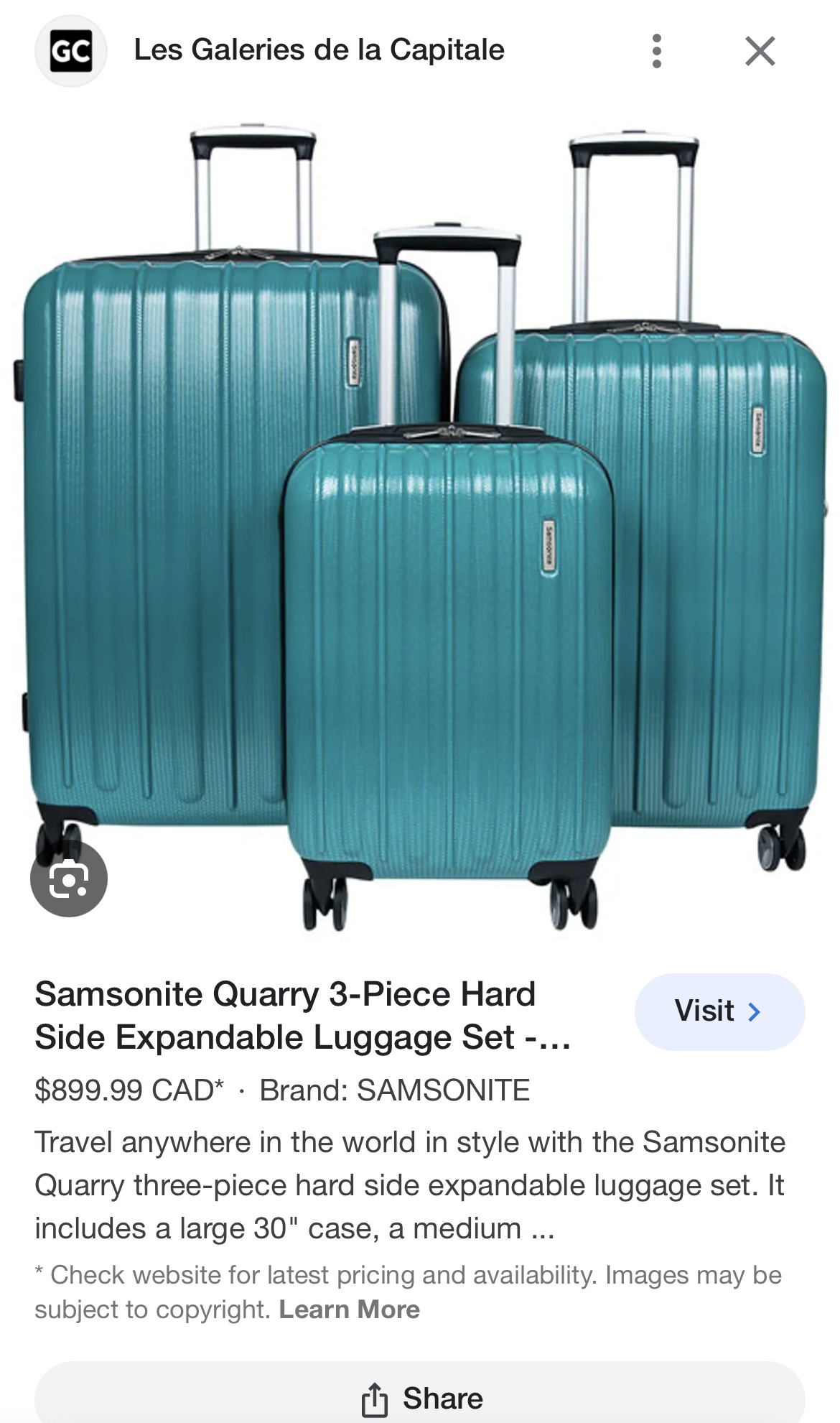Open Les Galeries de la Capitale source title
Image resolution: width=840 pixels, height=1423 pixels.
[319, 50]
